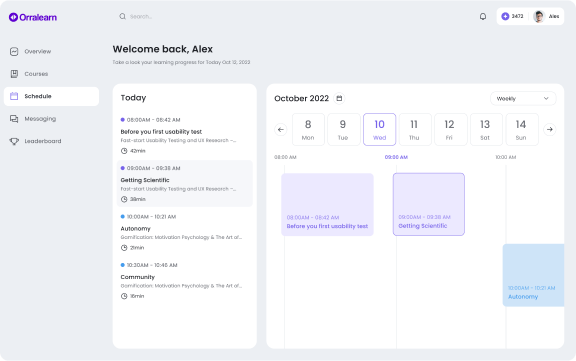Click 'Community' title in Today list
This screenshot has width=576, height=361.
[x=138, y=277]
